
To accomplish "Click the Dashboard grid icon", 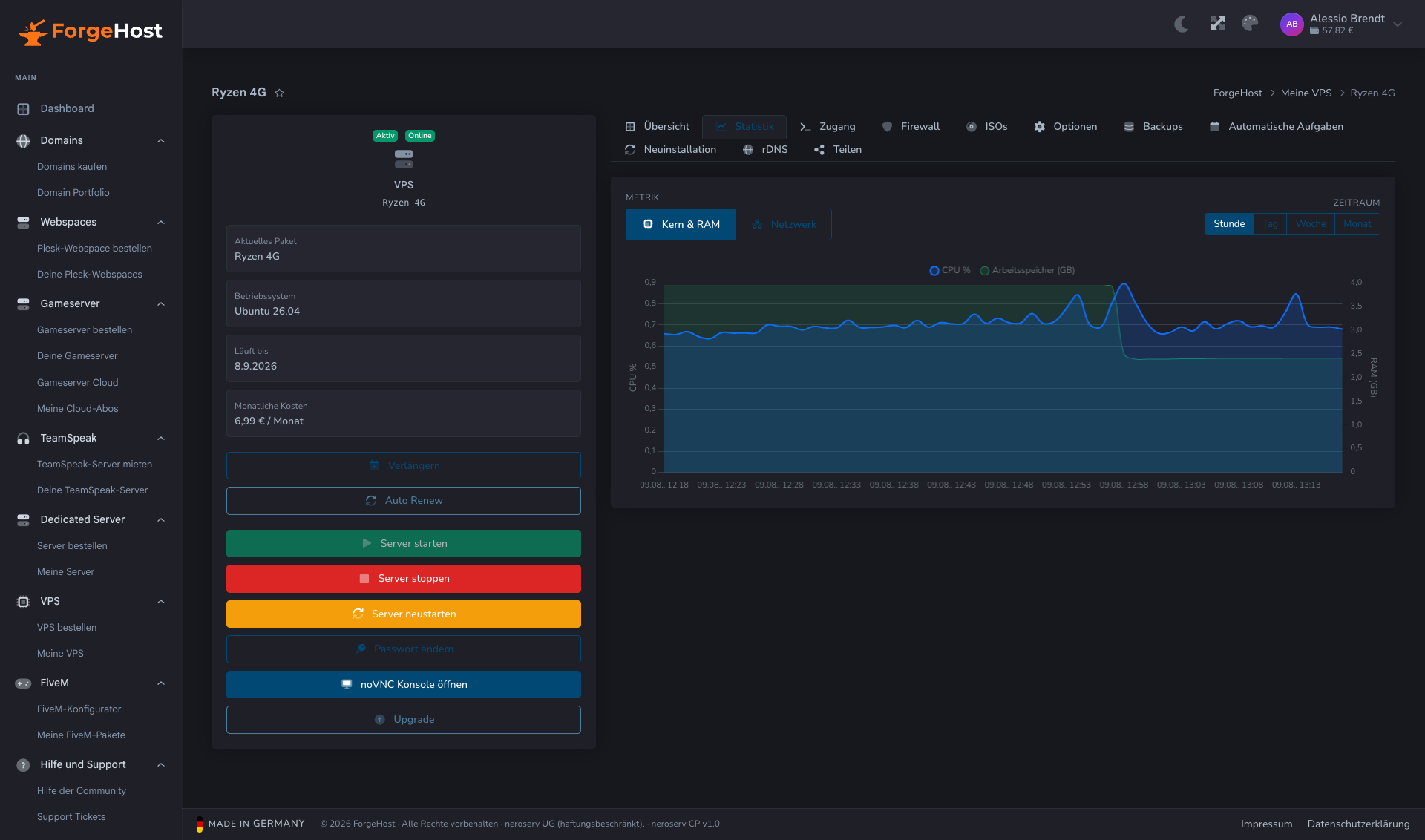I will [23, 108].
